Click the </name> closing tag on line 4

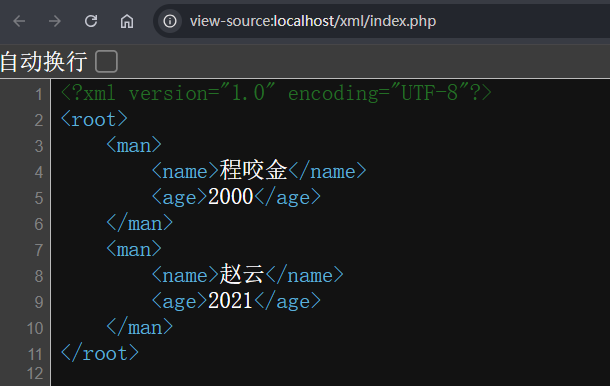tap(327, 171)
